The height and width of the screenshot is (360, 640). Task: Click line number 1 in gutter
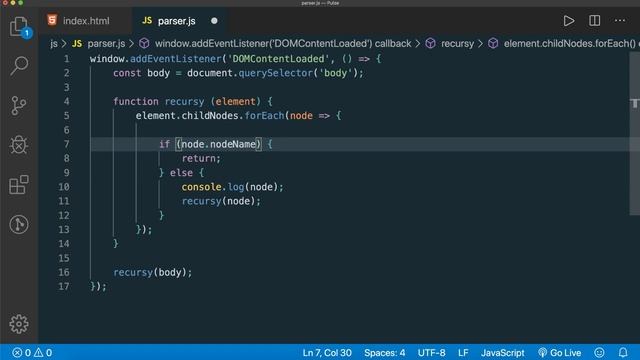pos(67,59)
